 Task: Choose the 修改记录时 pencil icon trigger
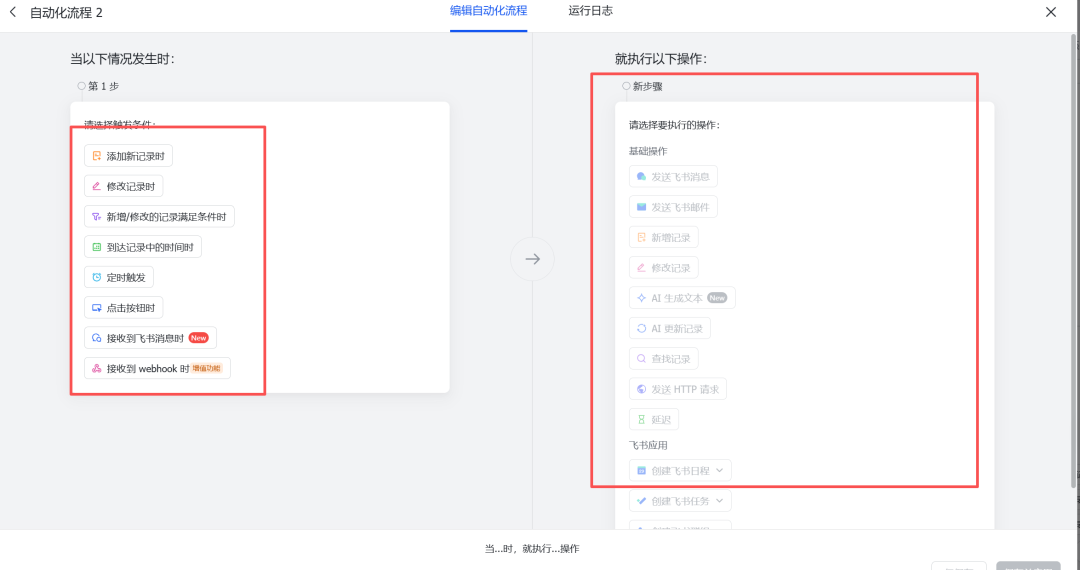pos(97,186)
